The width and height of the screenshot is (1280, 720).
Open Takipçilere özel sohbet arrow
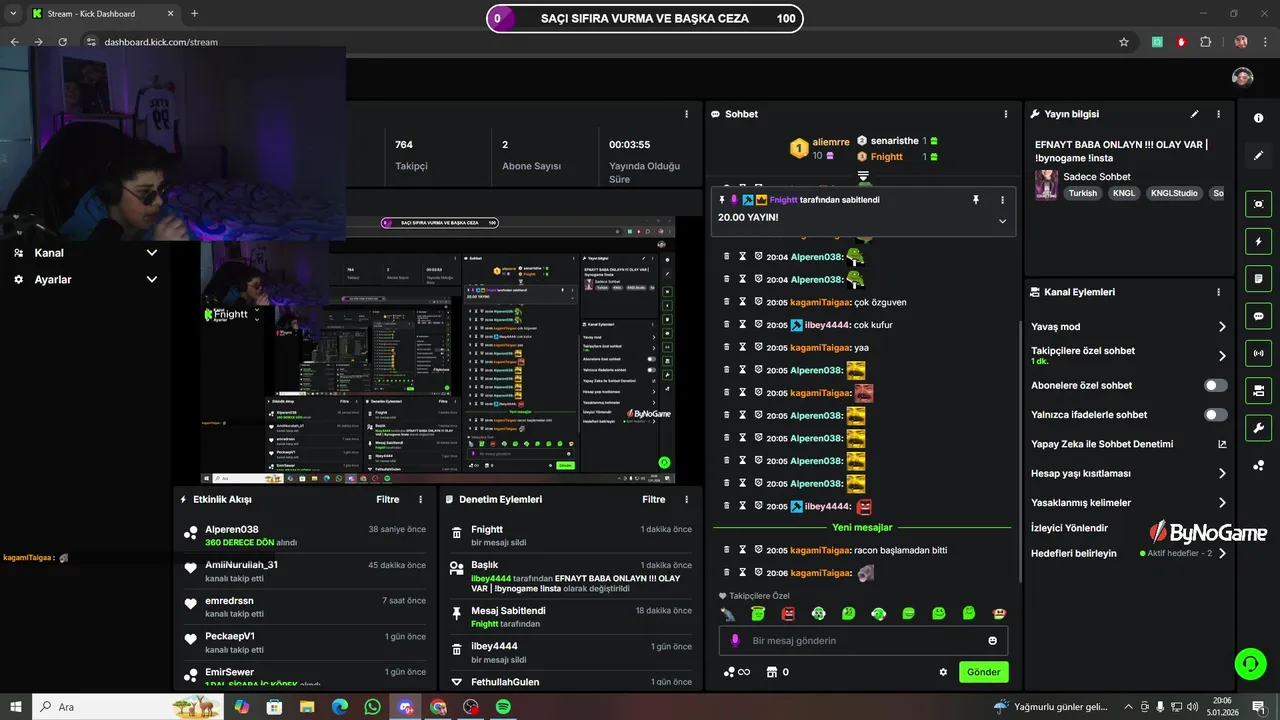click(x=1222, y=355)
